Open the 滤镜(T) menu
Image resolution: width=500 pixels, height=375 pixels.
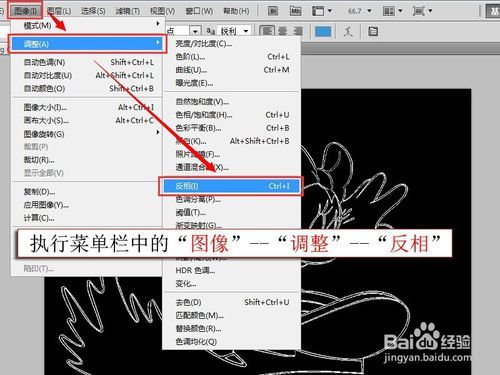tap(128, 11)
